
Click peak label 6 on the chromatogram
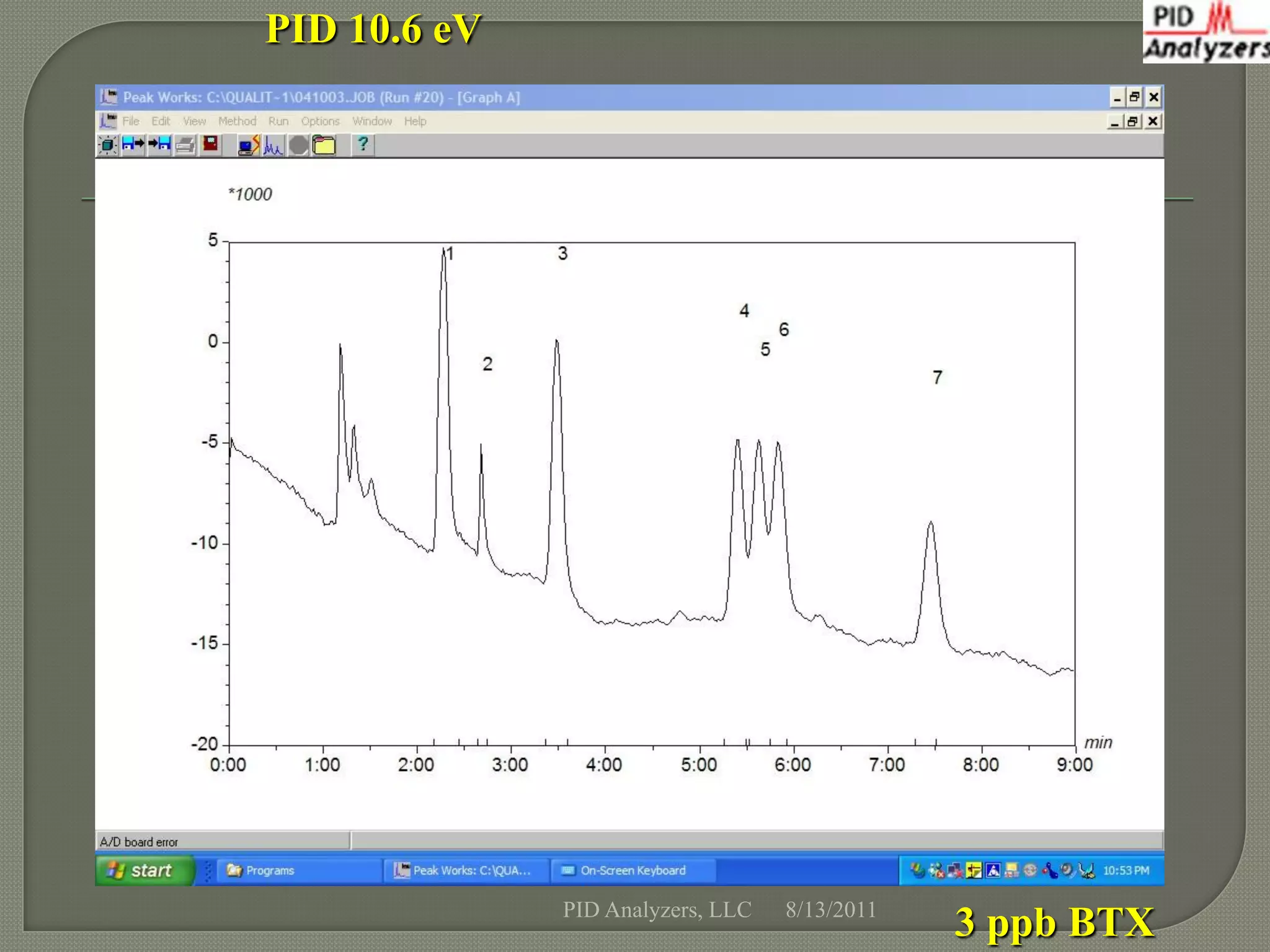click(x=784, y=329)
